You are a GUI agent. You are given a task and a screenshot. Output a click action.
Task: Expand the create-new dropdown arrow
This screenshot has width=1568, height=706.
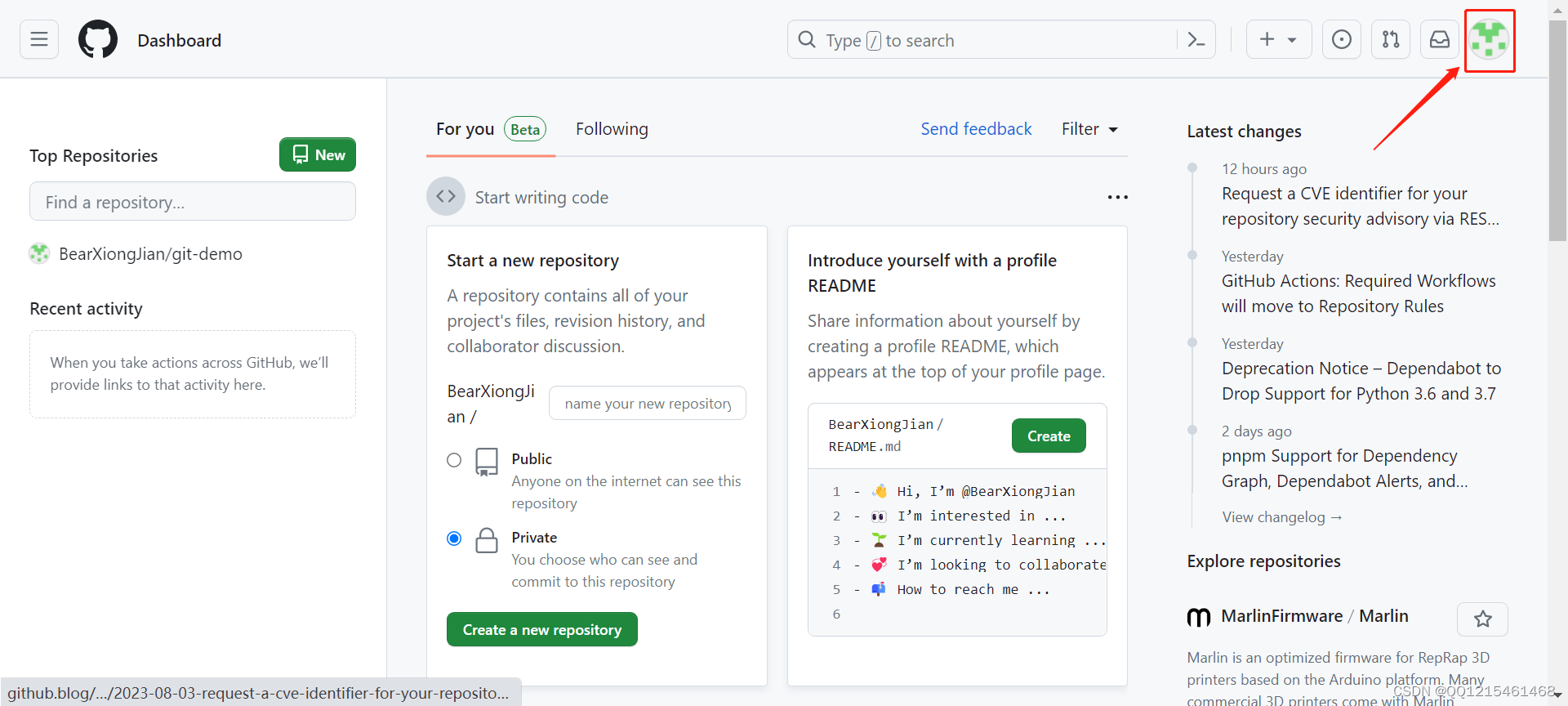click(1292, 40)
